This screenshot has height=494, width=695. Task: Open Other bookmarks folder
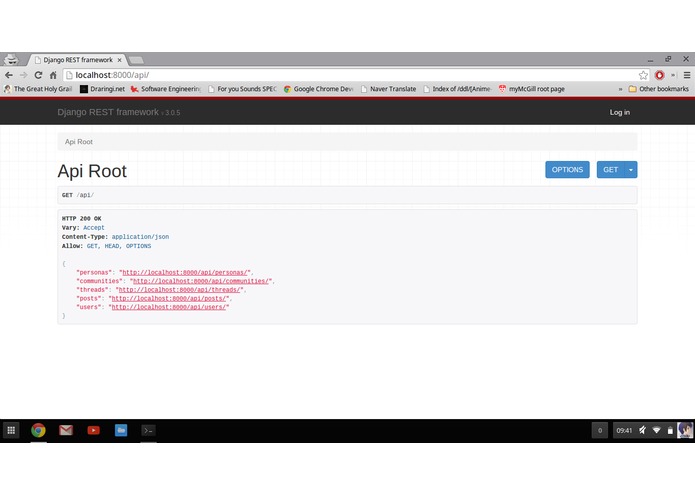pos(659,89)
